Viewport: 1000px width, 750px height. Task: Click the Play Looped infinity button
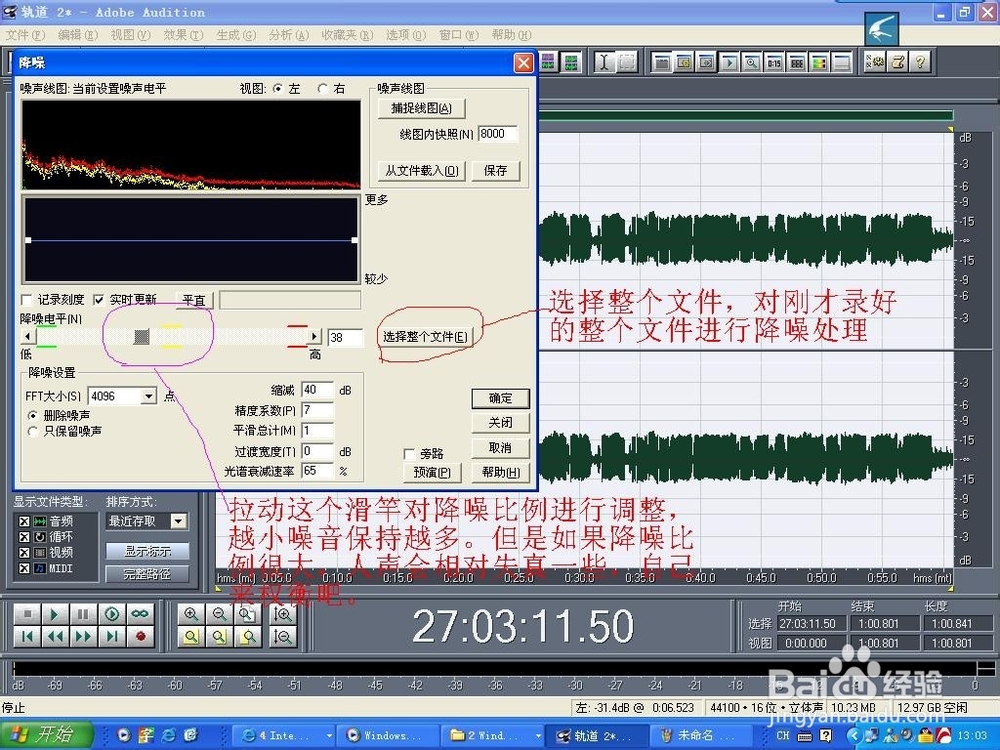pos(140,614)
